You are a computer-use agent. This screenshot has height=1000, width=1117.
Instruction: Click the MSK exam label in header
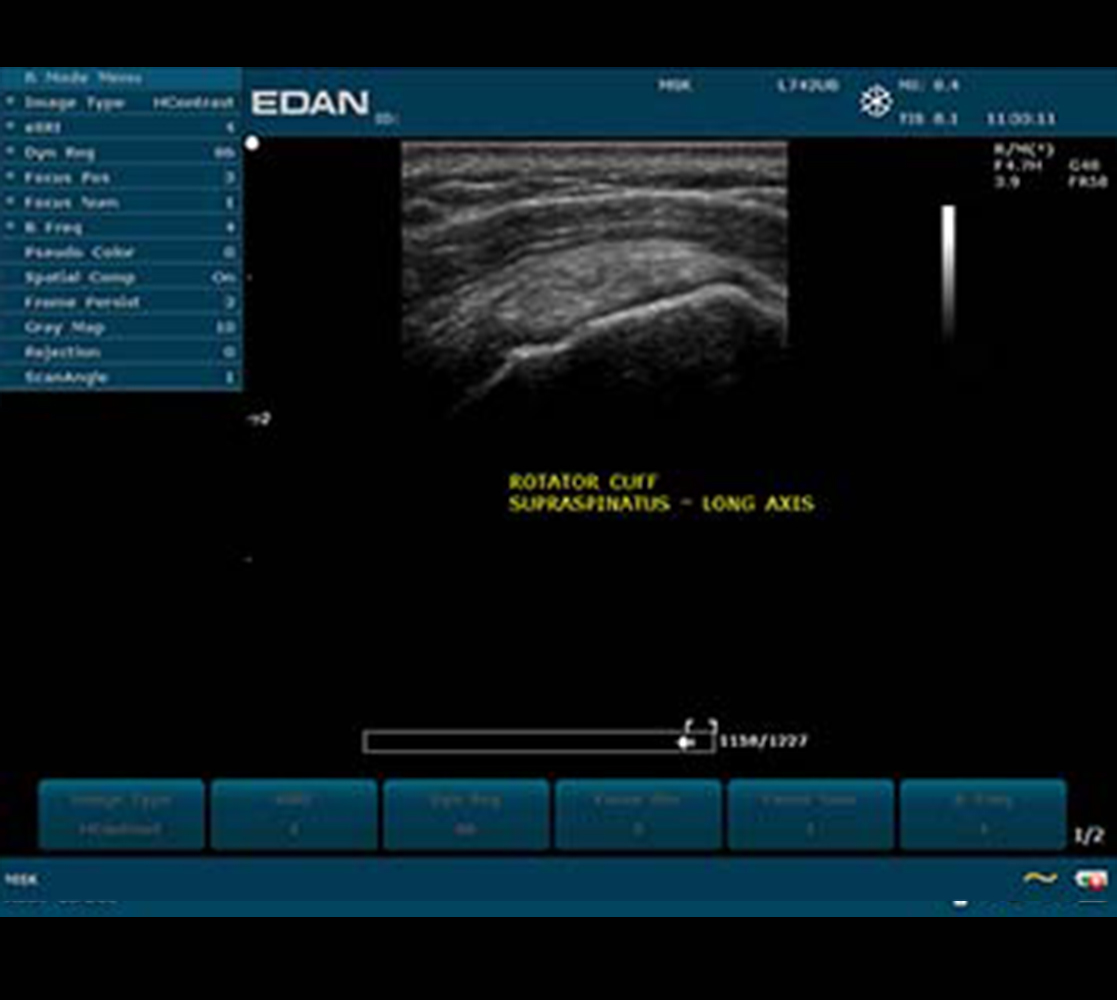[674, 85]
